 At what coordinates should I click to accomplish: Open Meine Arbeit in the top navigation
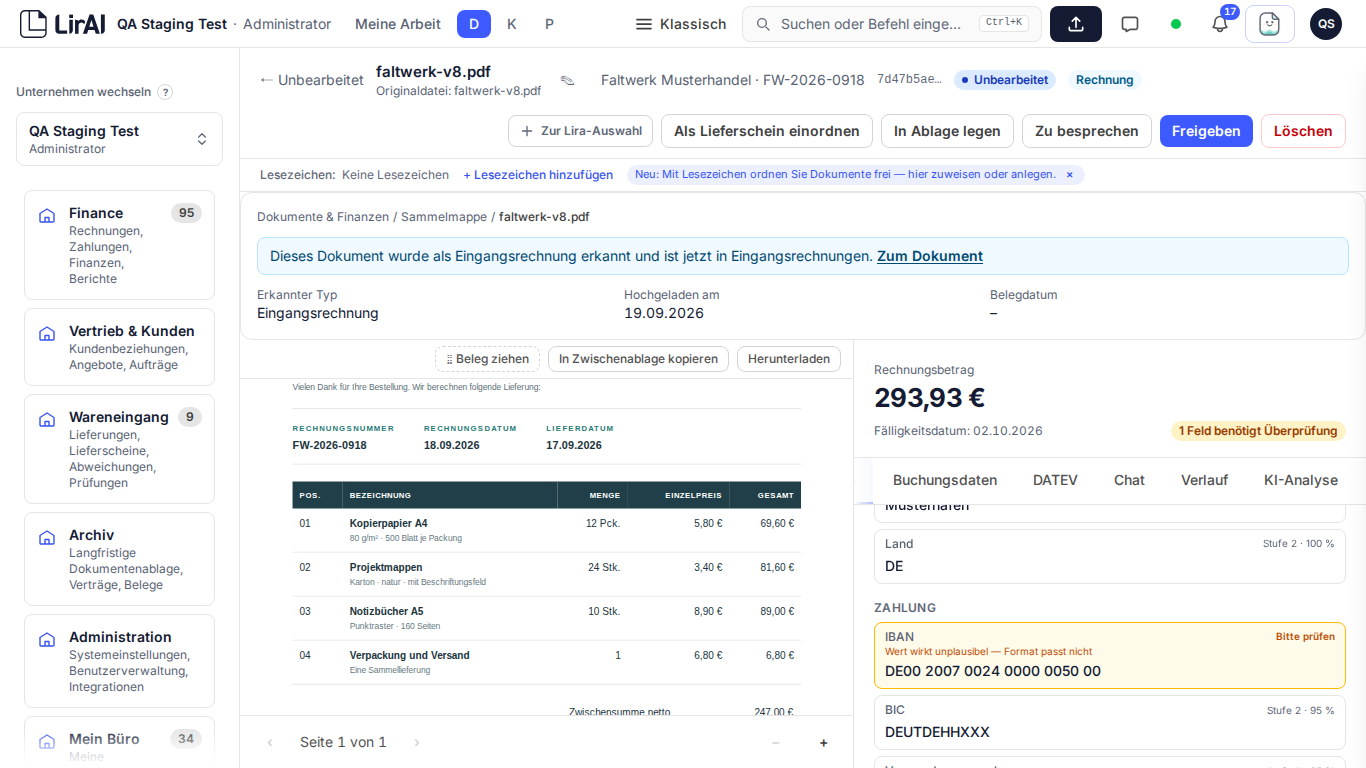coord(398,24)
